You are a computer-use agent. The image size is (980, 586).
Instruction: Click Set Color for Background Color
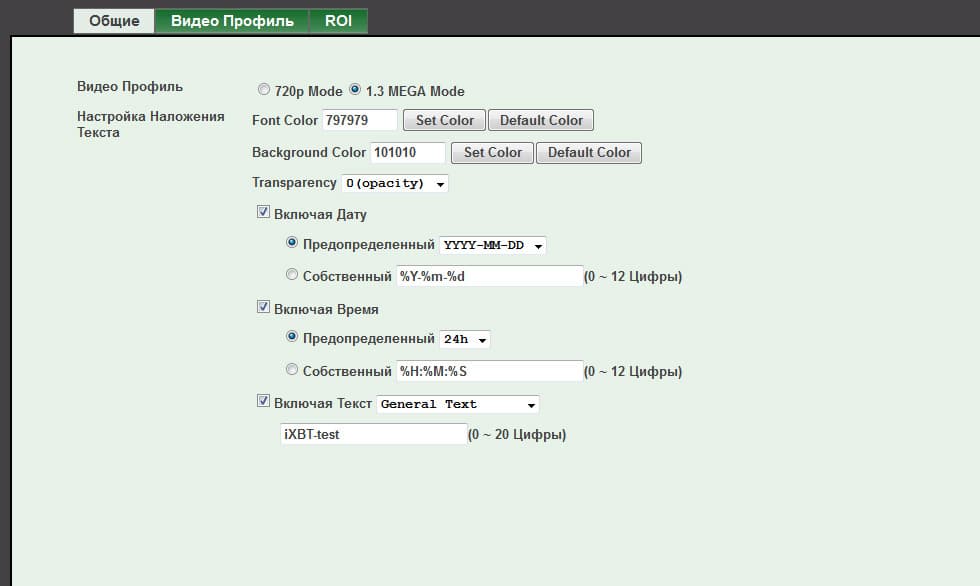pyautogui.click(x=492, y=152)
